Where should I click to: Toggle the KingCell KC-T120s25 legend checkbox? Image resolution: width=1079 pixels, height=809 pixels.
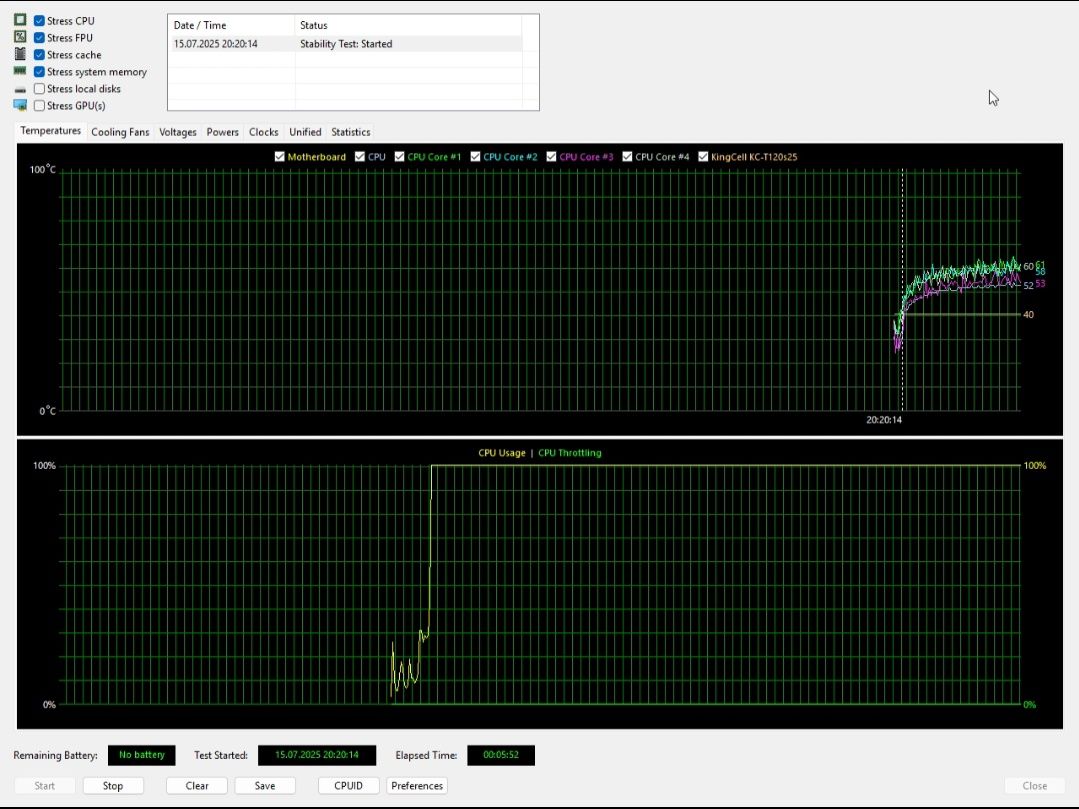(x=703, y=156)
